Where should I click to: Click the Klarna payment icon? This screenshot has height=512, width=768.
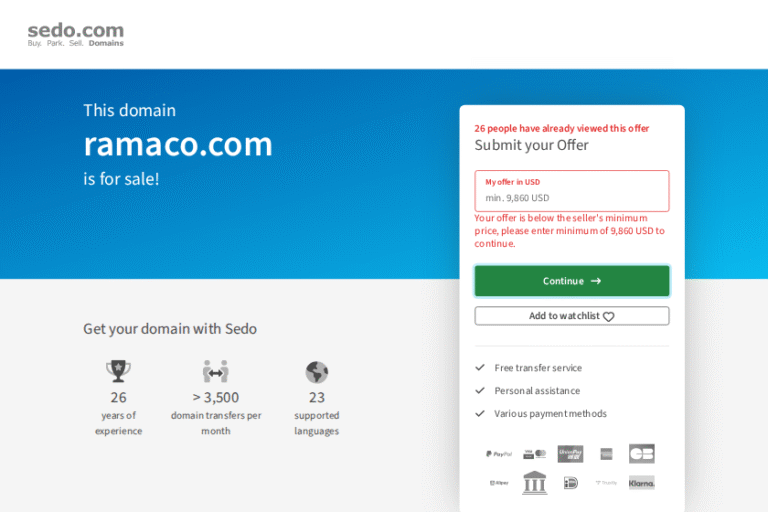(642, 483)
